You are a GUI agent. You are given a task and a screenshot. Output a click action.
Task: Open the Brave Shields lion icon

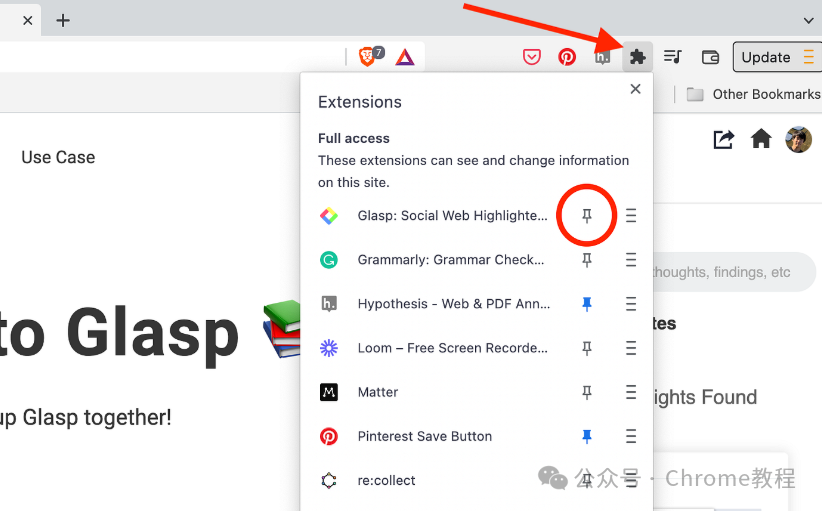367,57
